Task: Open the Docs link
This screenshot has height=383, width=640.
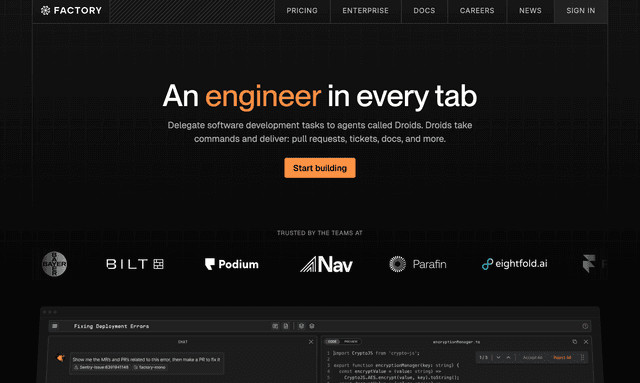Action: tap(424, 11)
